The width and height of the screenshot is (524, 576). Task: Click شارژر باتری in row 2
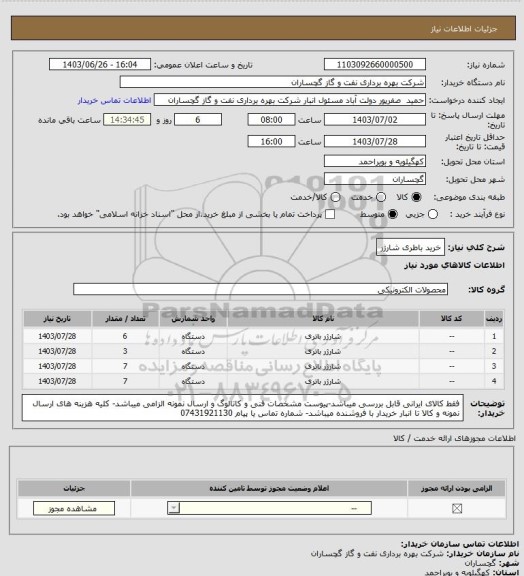point(323,352)
